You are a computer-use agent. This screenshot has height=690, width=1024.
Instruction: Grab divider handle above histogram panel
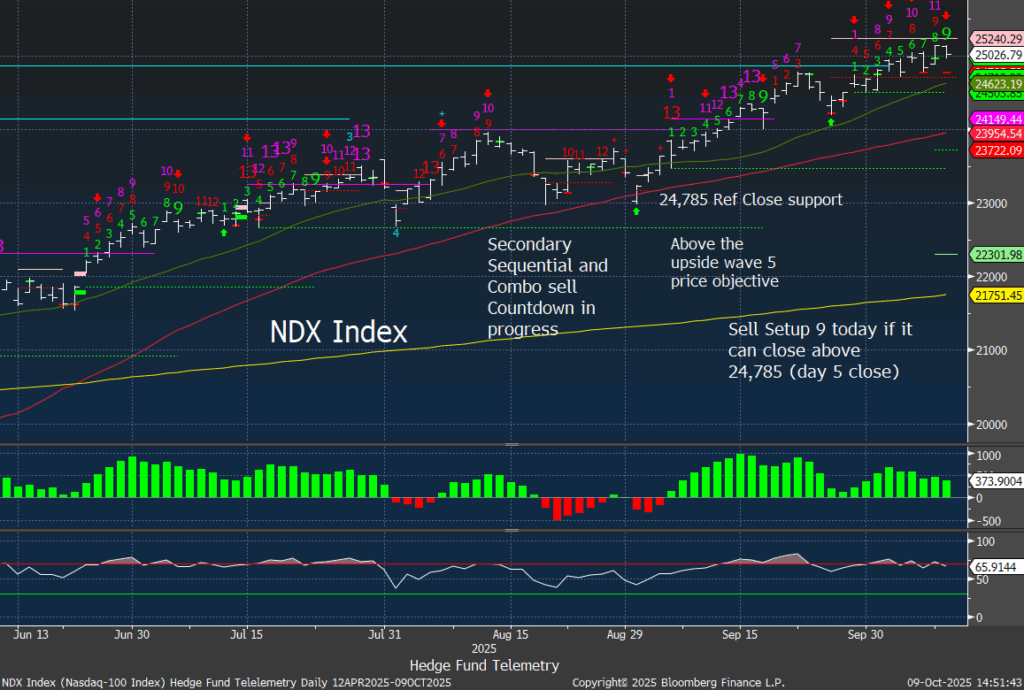[511, 444]
